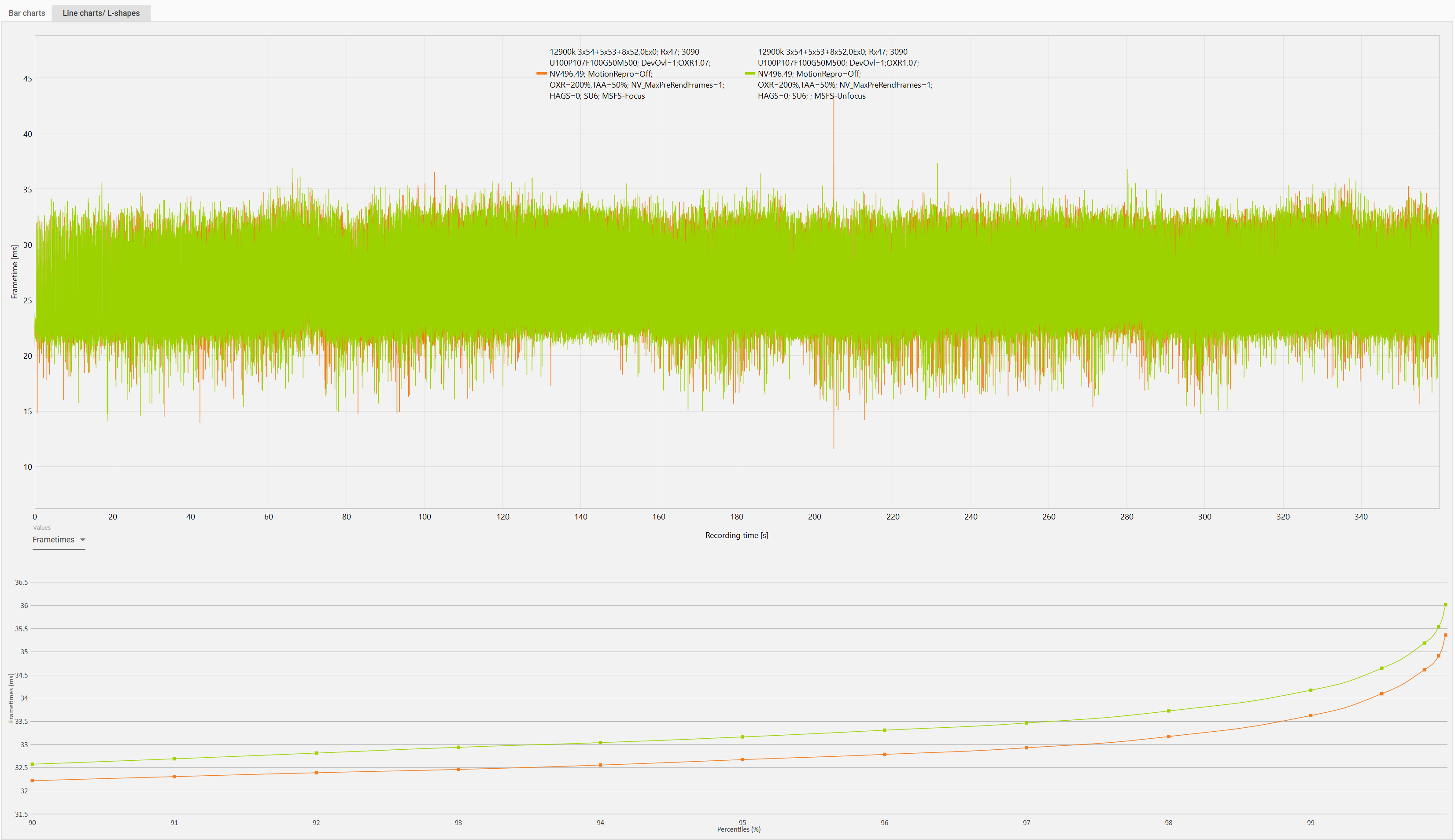Click the orange marker at 99th percentile
The height and width of the screenshot is (840, 1455).
click(1311, 715)
